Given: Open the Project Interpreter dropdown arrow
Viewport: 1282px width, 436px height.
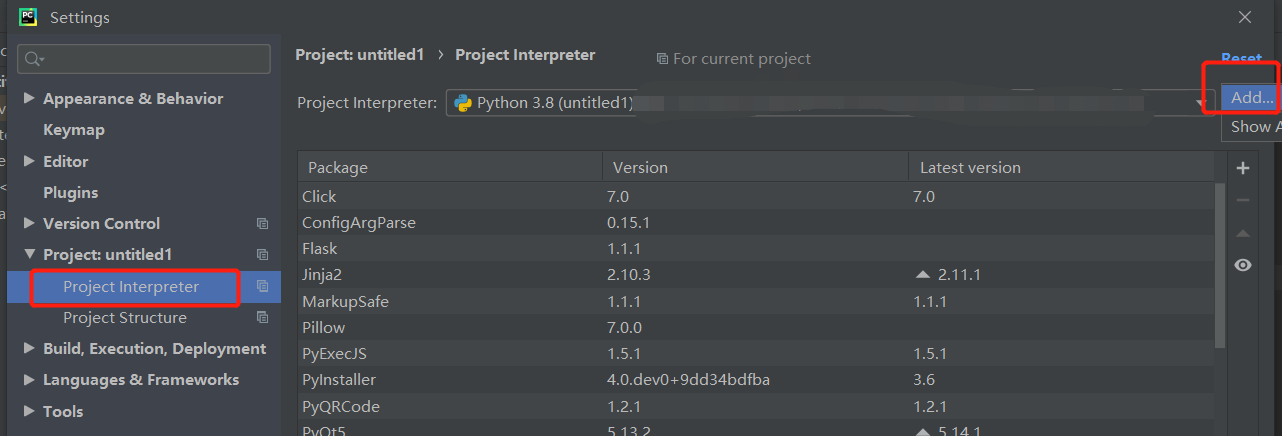Looking at the screenshot, I should click(x=1200, y=103).
